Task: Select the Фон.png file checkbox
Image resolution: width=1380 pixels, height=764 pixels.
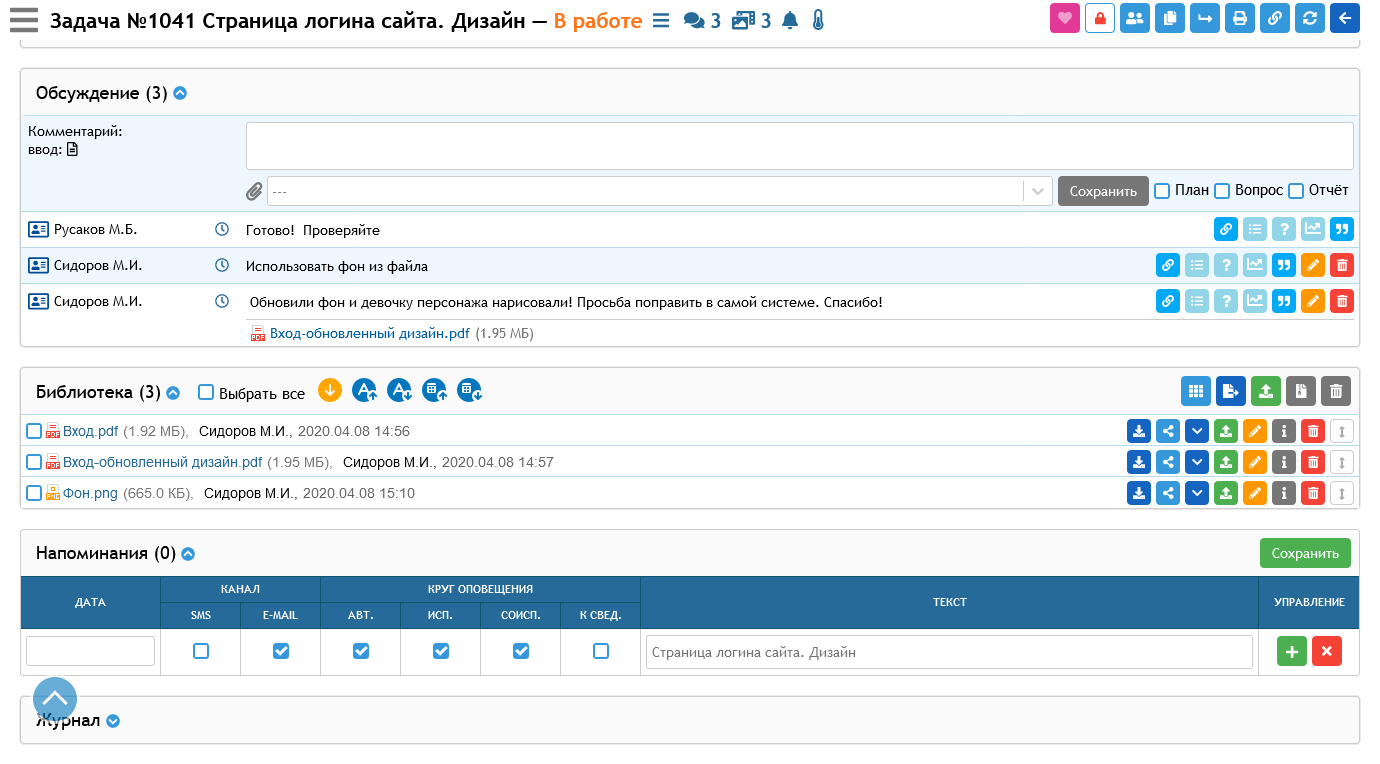Action: [x=34, y=493]
